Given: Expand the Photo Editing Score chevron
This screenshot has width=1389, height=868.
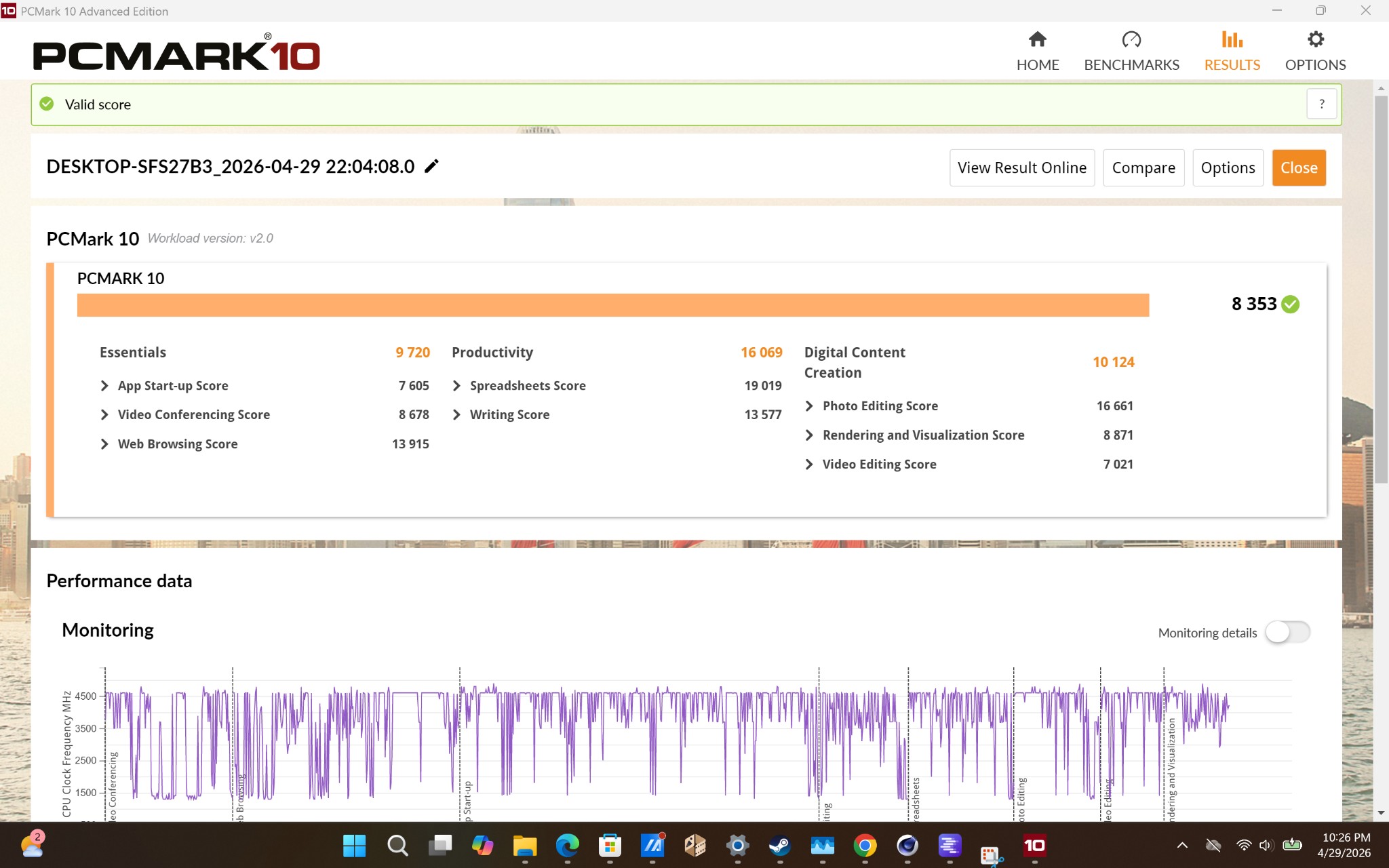Looking at the screenshot, I should pyautogui.click(x=809, y=406).
